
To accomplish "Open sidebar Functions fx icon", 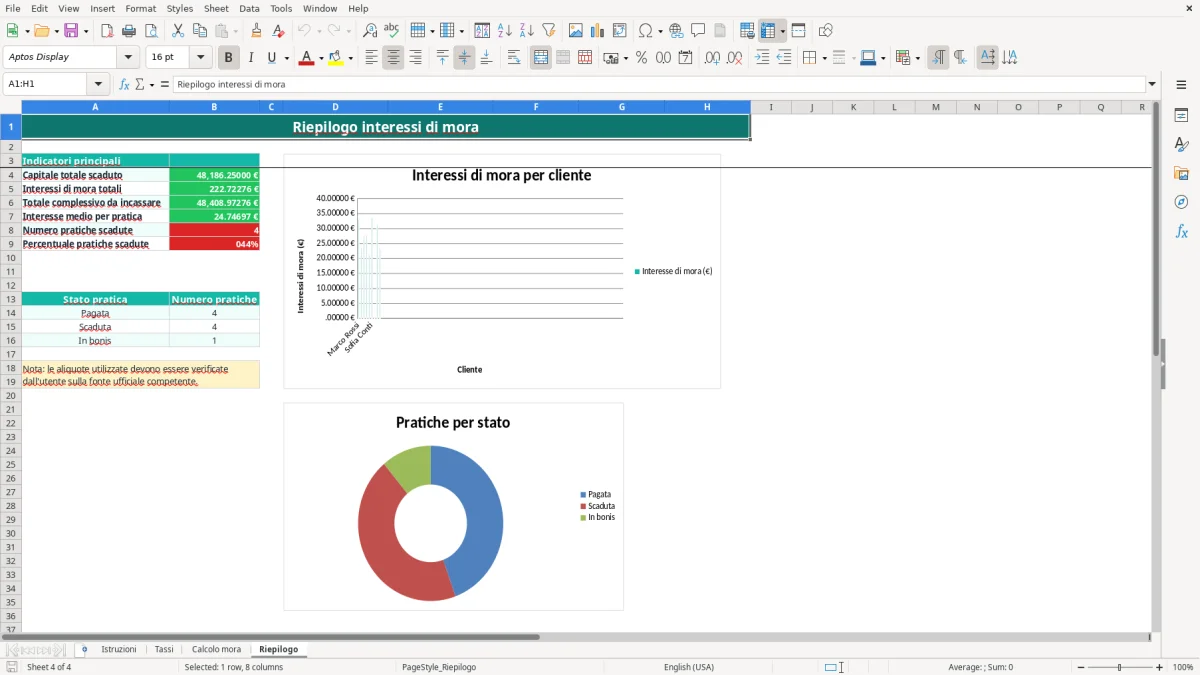I will point(1181,232).
